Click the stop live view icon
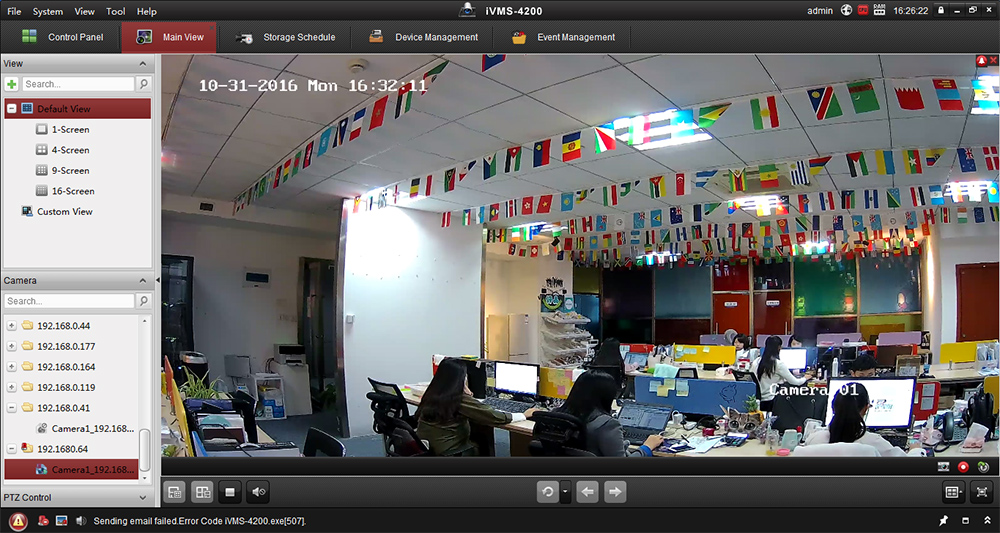 click(x=230, y=491)
